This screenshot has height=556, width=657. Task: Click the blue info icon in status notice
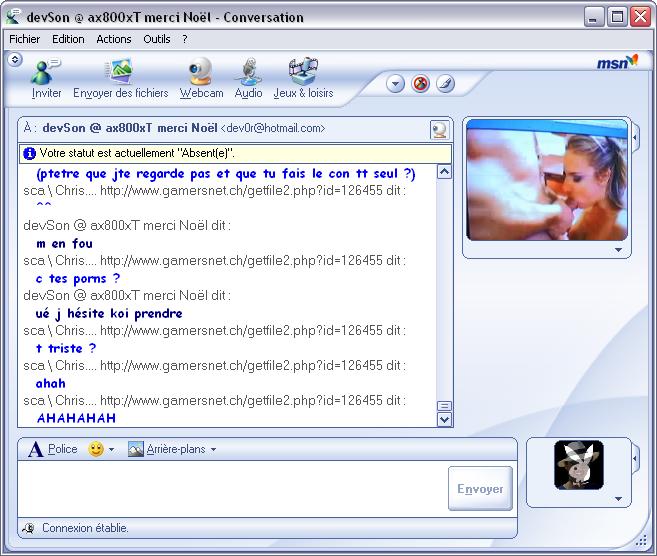29,153
